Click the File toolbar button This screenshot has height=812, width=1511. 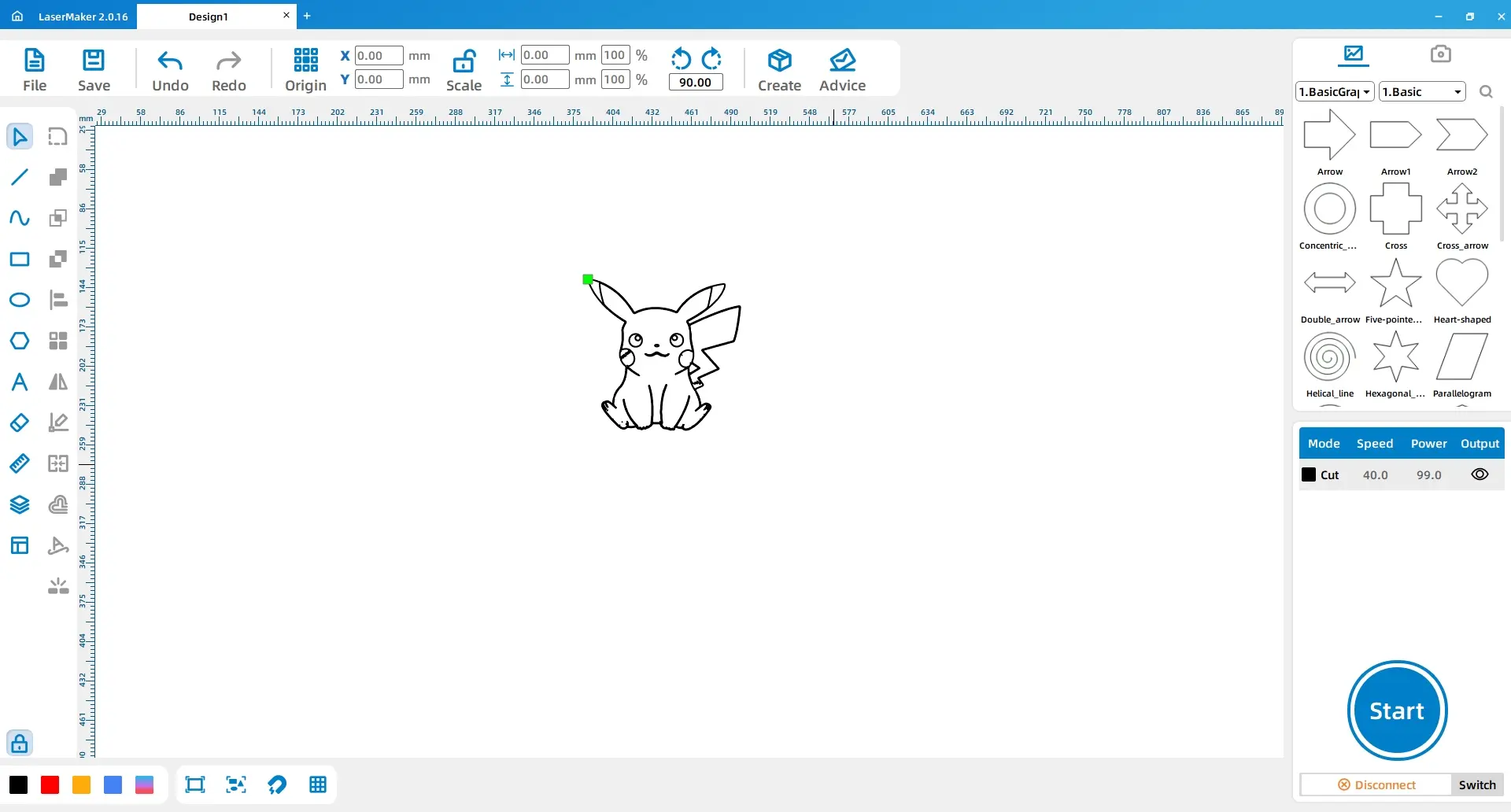click(35, 69)
